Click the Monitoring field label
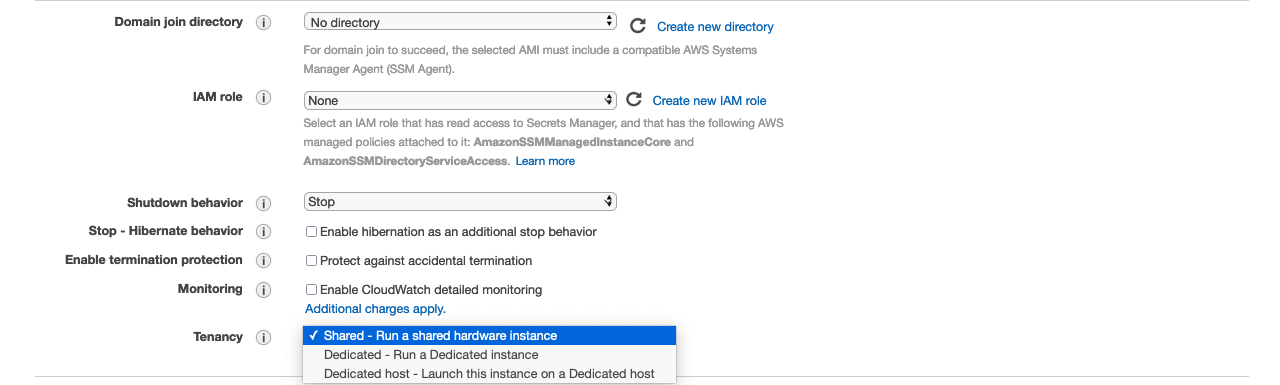The width and height of the screenshot is (1280, 385). (210, 289)
